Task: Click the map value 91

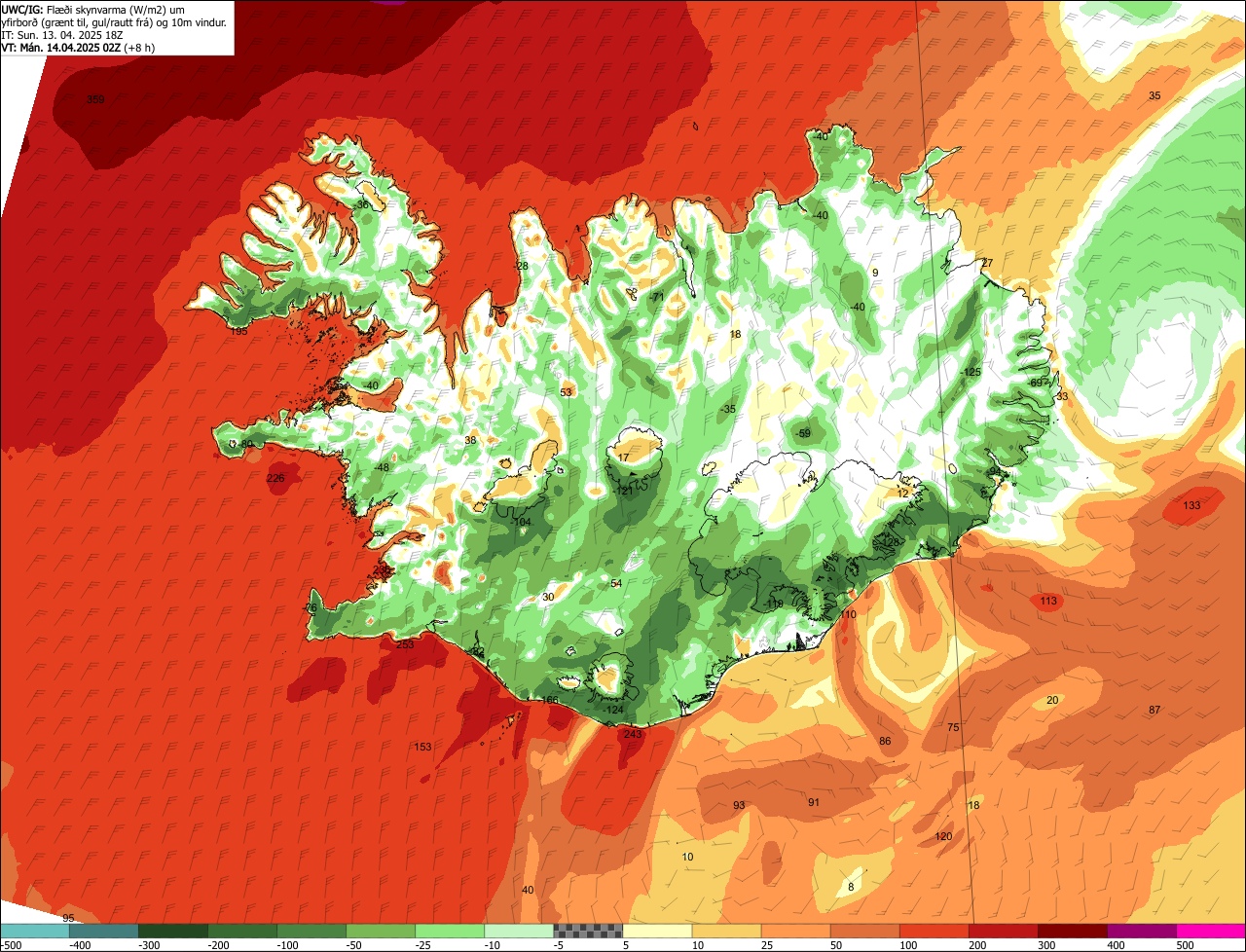Action: pyautogui.click(x=814, y=802)
